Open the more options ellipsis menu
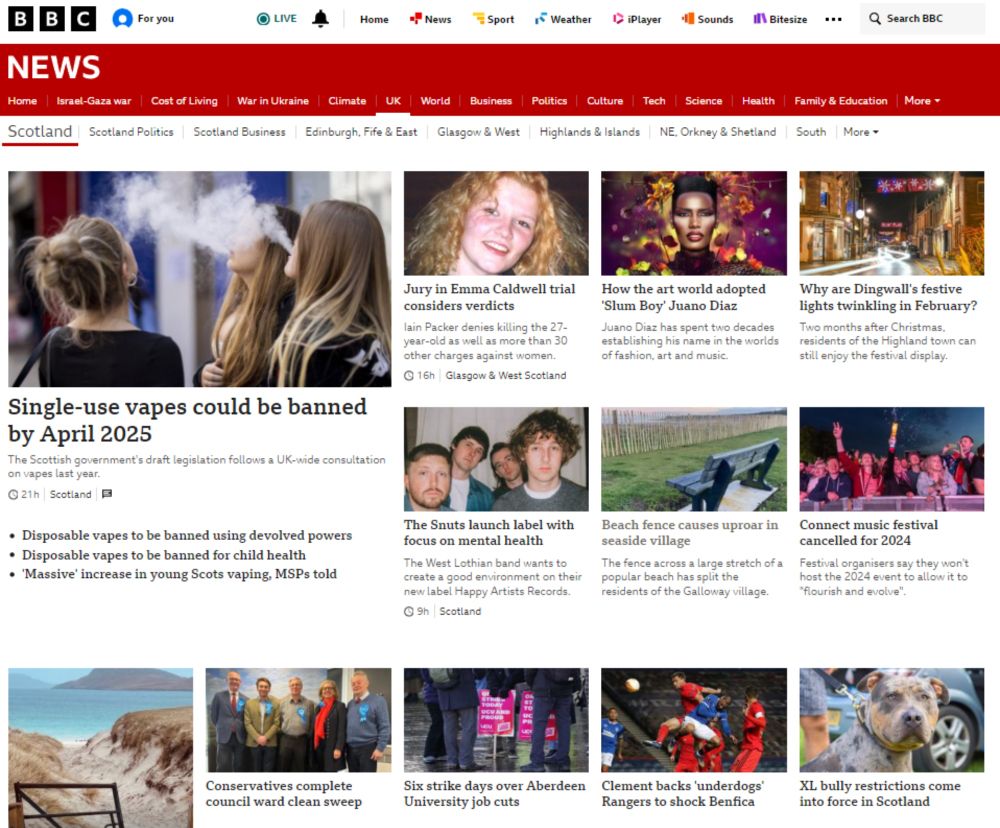The height and width of the screenshot is (828, 1000). tap(833, 19)
